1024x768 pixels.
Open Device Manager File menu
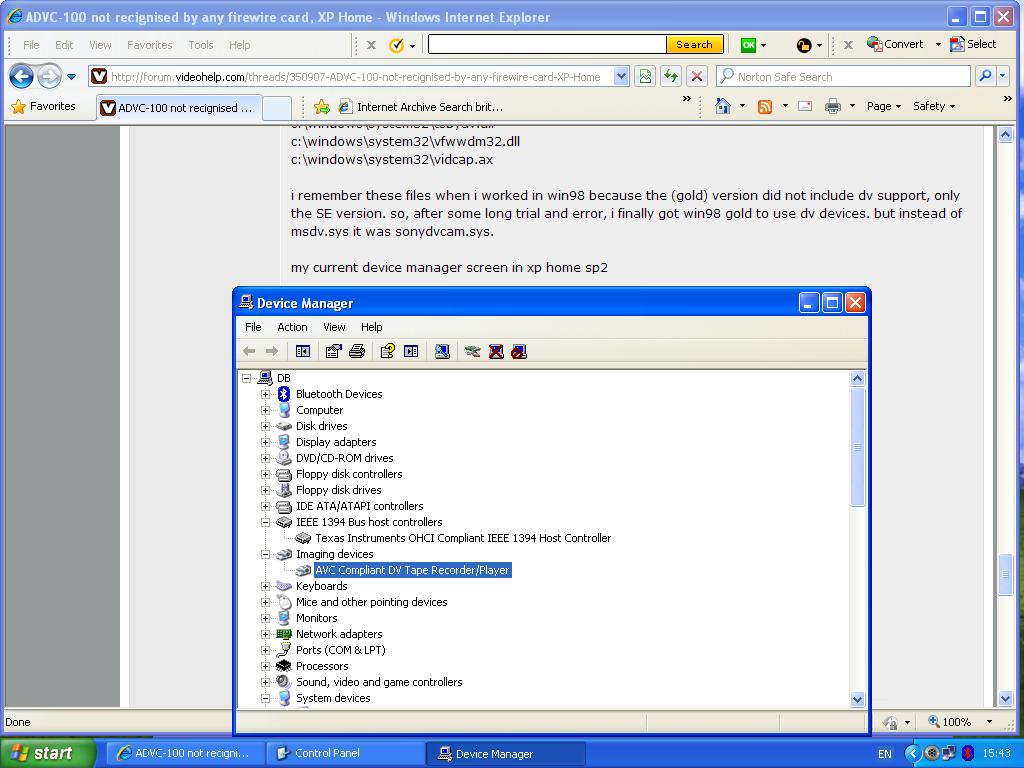point(253,327)
